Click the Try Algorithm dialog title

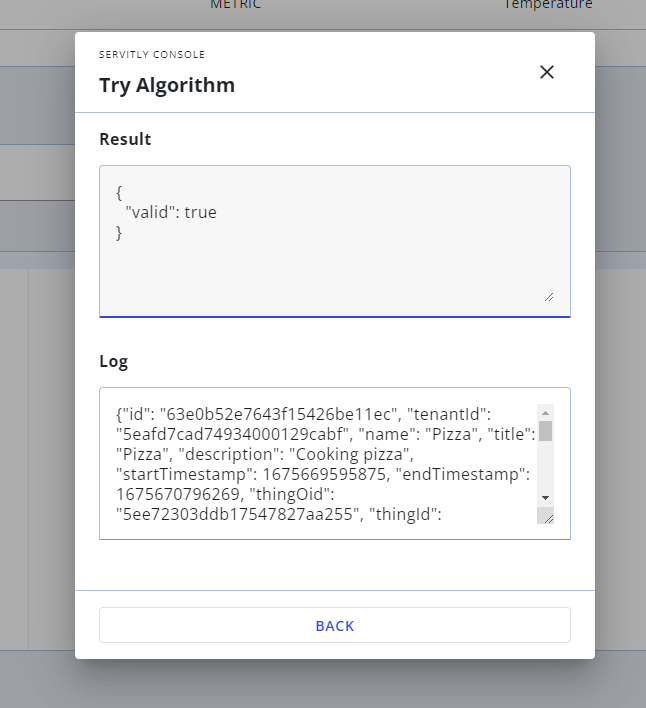(x=167, y=85)
